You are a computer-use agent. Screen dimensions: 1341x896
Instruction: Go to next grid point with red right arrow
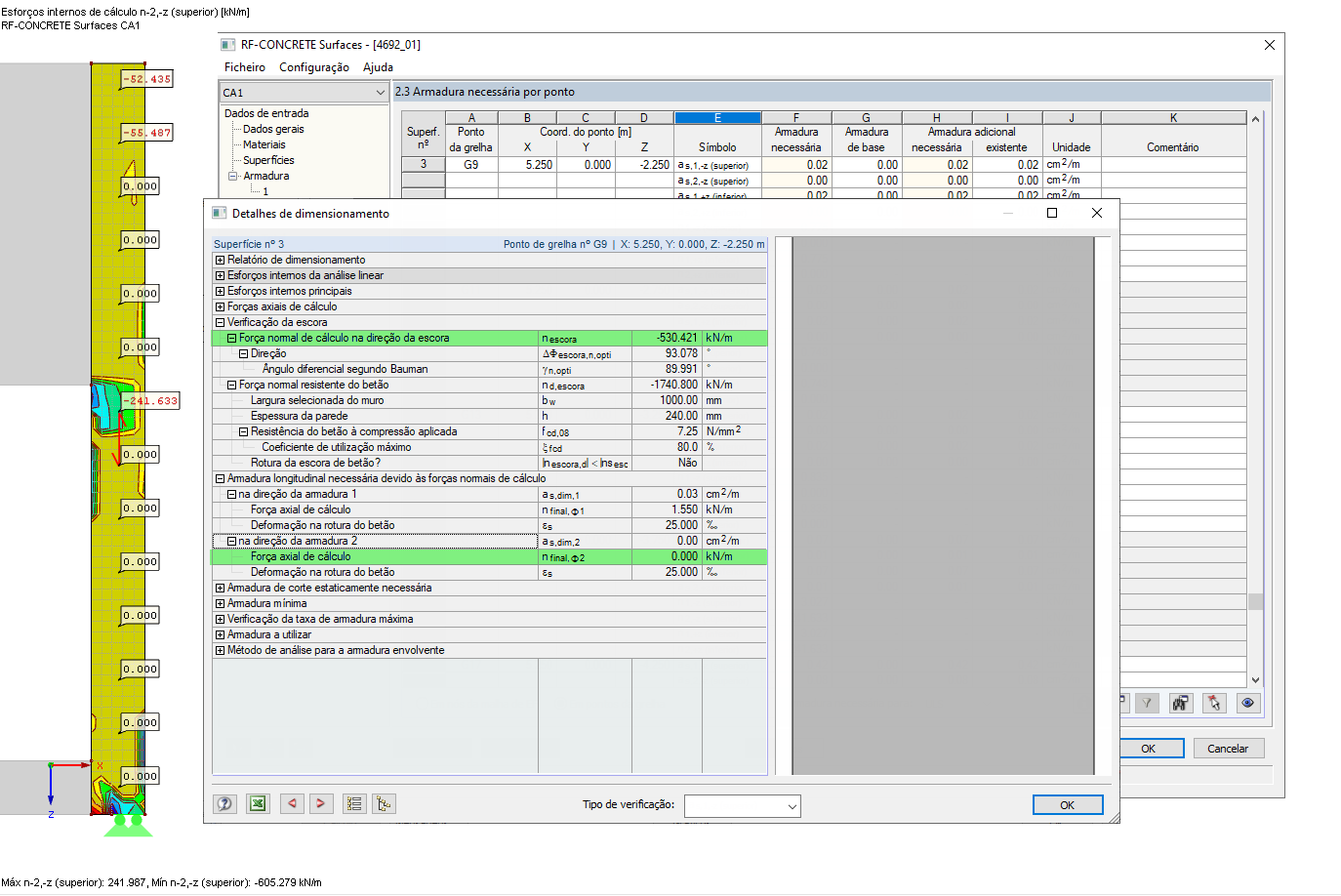pos(320,804)
